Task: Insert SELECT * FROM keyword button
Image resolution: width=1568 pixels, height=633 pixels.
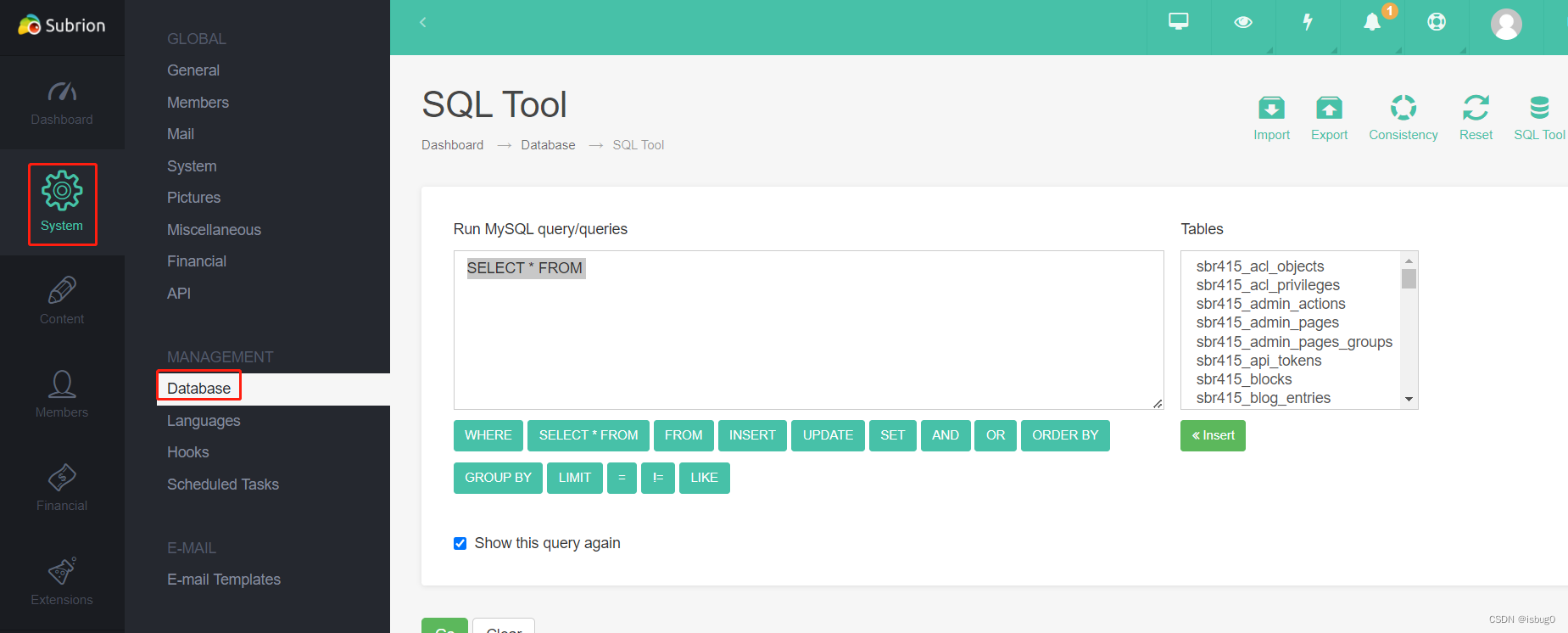Action: click(x=589, y=435)
